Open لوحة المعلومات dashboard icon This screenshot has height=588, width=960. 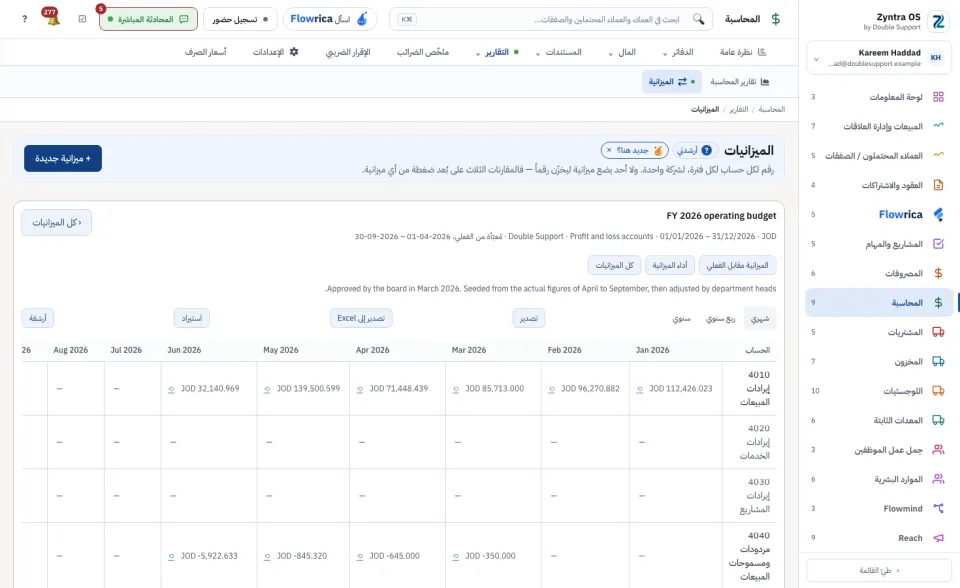point(938,97)
